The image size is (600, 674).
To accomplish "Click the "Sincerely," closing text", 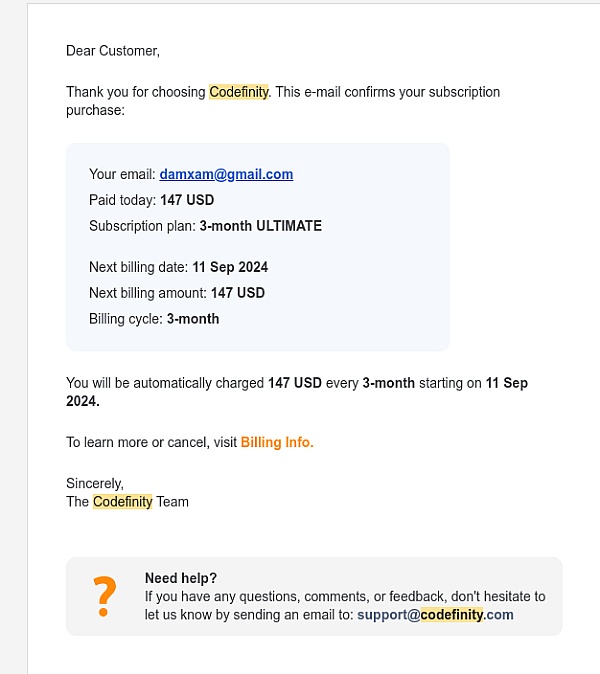I will (x=95, y=484).
